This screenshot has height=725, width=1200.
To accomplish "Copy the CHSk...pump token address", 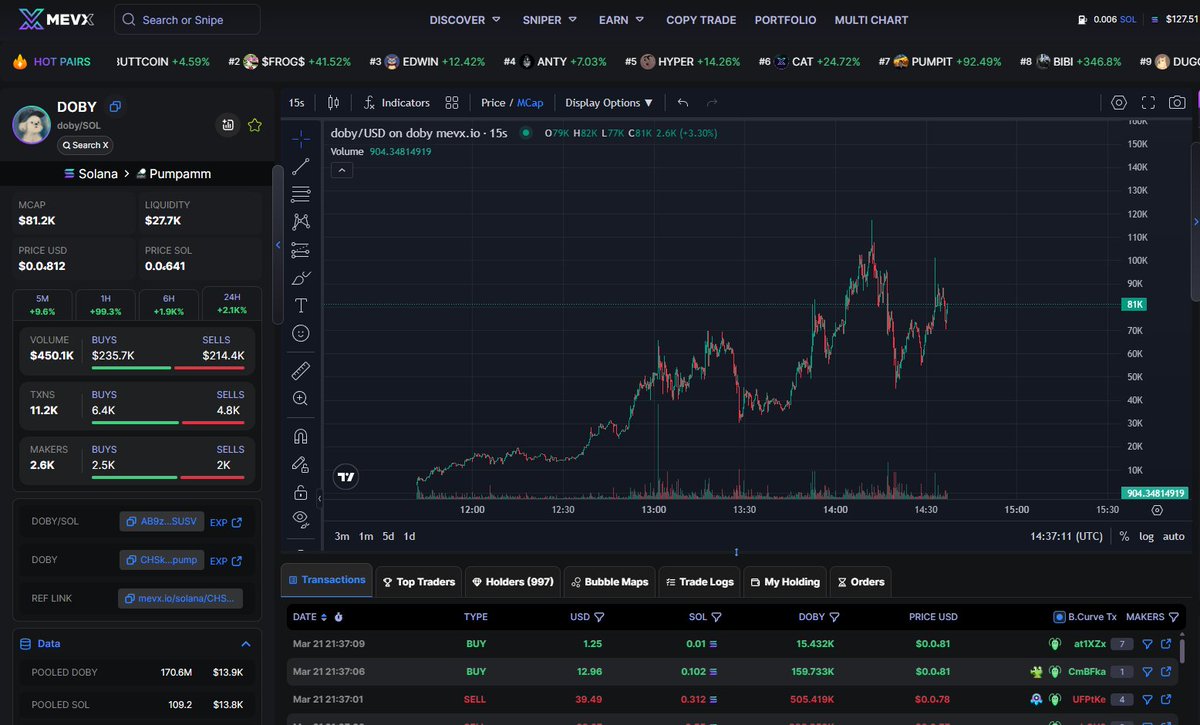I will [x=162, y=561].
